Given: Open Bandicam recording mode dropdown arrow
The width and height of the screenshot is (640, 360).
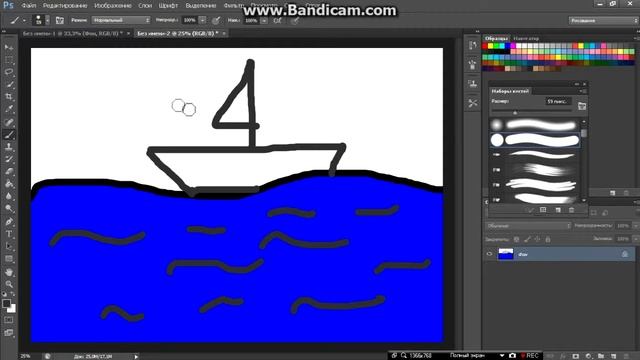Looking at the screenshot, I should 502,356.
